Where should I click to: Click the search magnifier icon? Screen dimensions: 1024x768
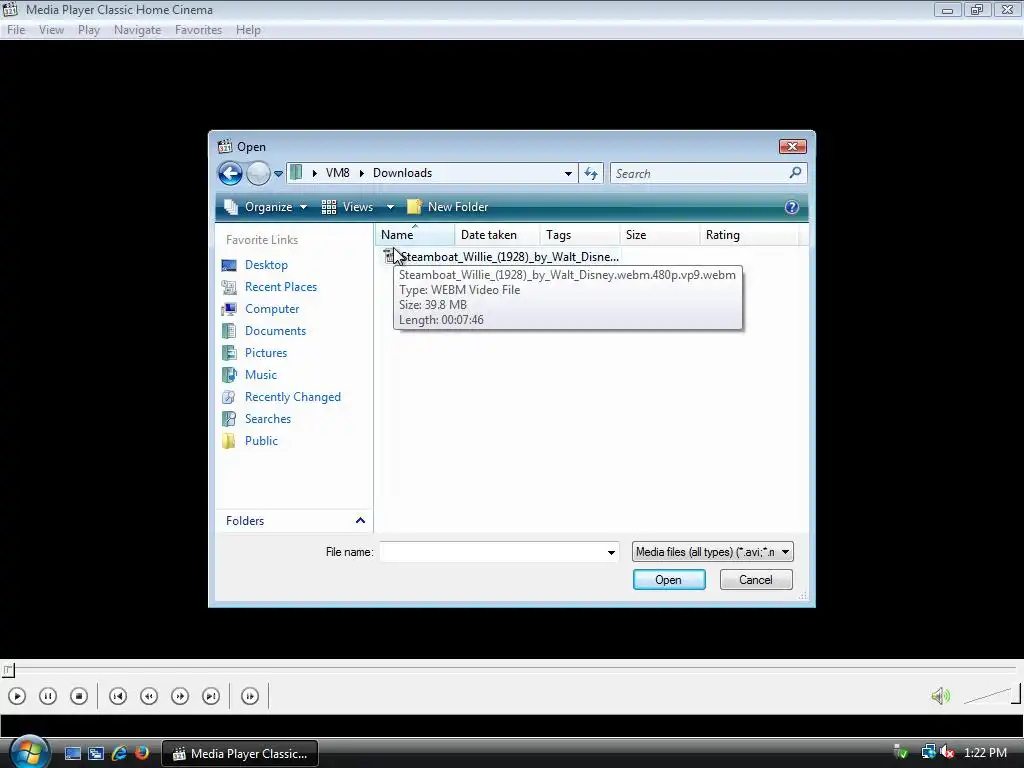click(795, 172)
